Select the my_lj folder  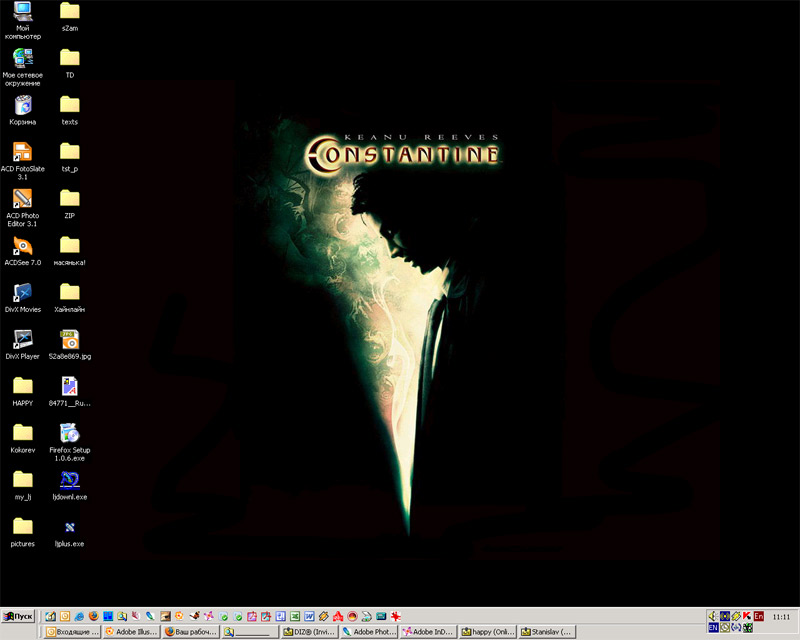coord(22,486)
